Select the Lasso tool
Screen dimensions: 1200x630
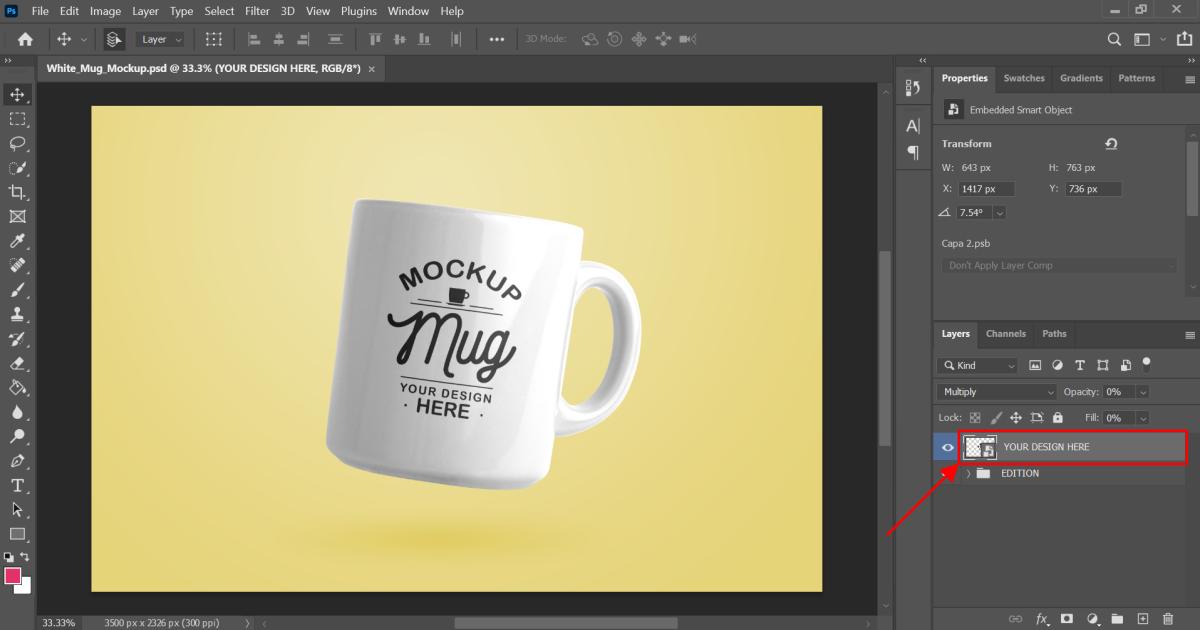coord(17,143)
